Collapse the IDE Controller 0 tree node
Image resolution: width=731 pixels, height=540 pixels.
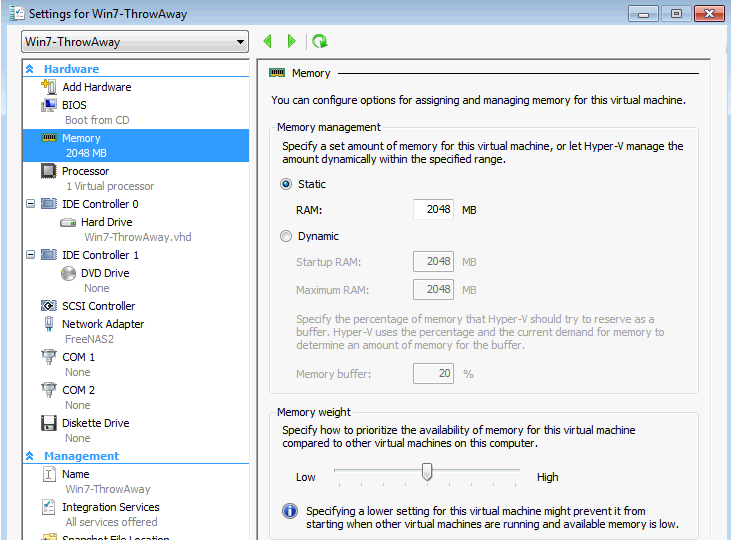tap(30, 204)
